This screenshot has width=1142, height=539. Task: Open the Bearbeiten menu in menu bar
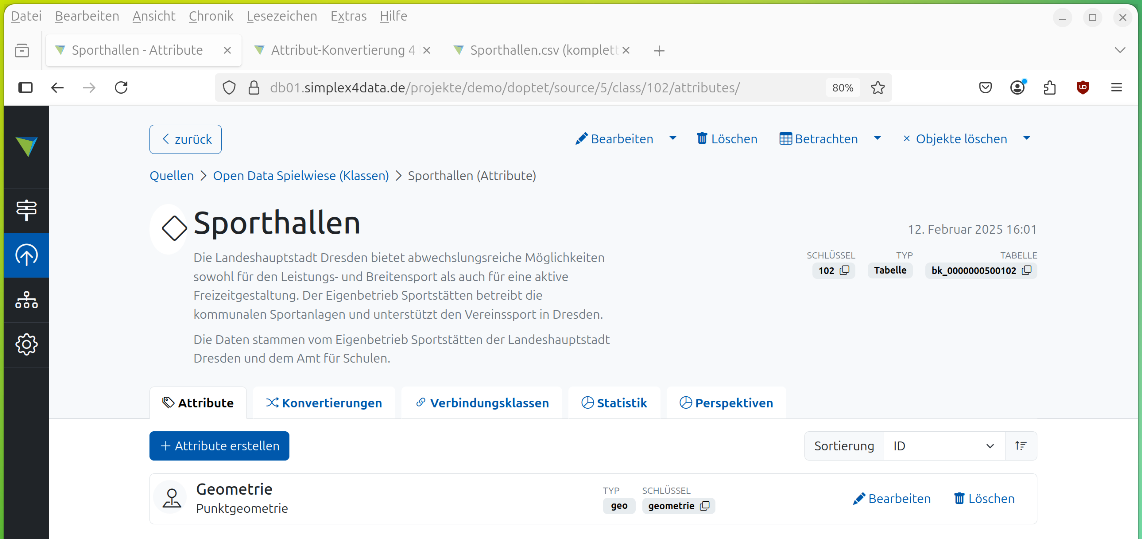tap(87, 16)
